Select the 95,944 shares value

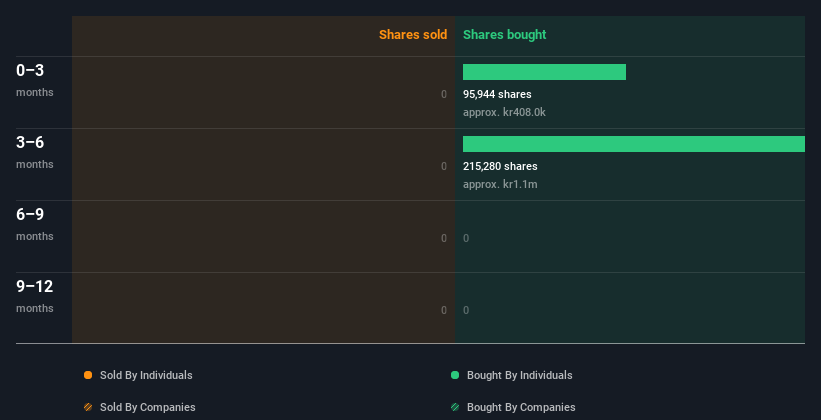pyautogui.click(x=497, y=94)
